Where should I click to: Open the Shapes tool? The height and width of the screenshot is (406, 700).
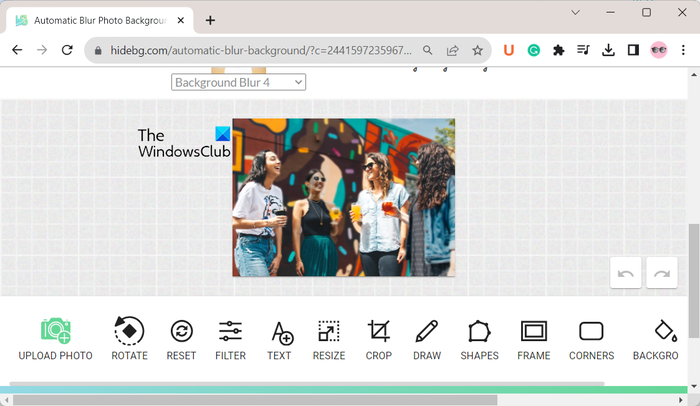(x=479, y=332)
